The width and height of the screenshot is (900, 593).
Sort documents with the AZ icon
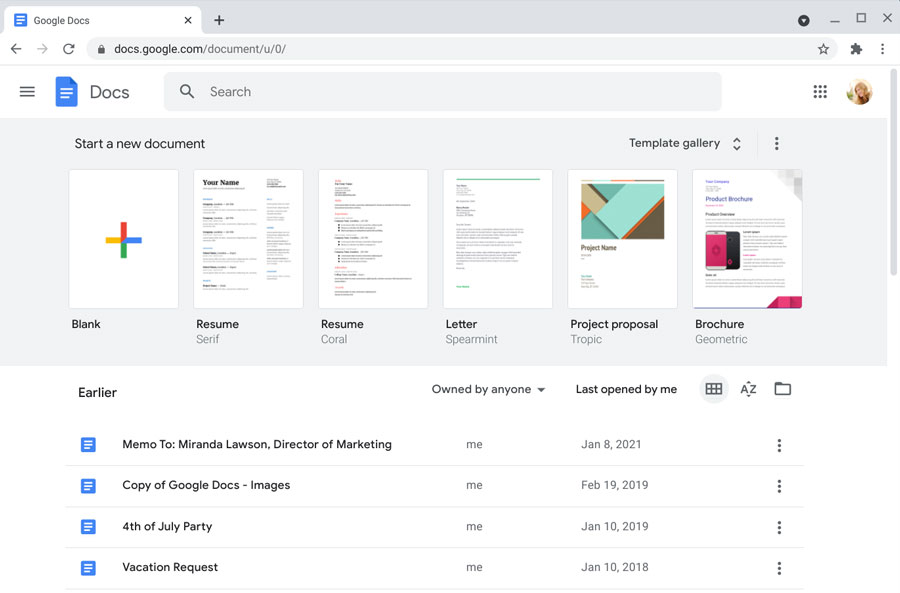[x=748, y=389]
